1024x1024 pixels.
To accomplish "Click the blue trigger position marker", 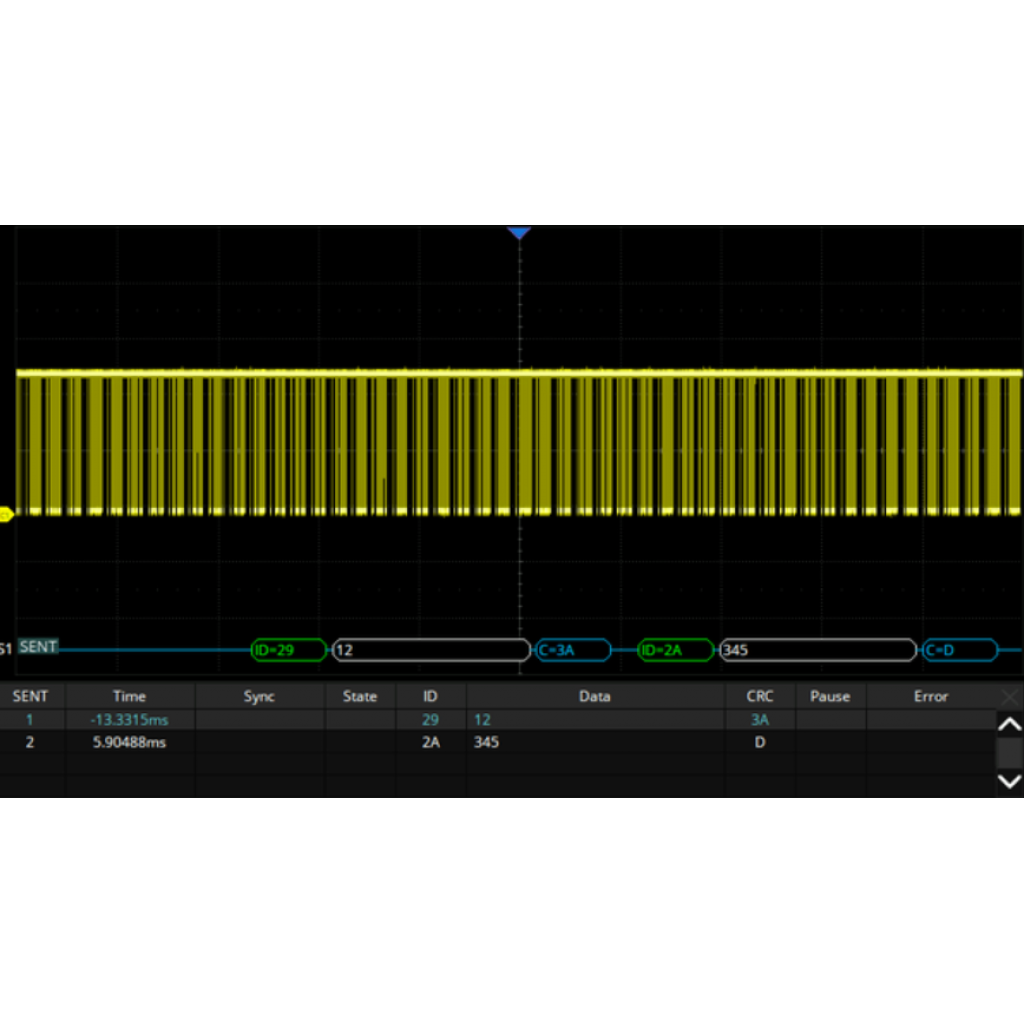I will (x=518, y=233).
